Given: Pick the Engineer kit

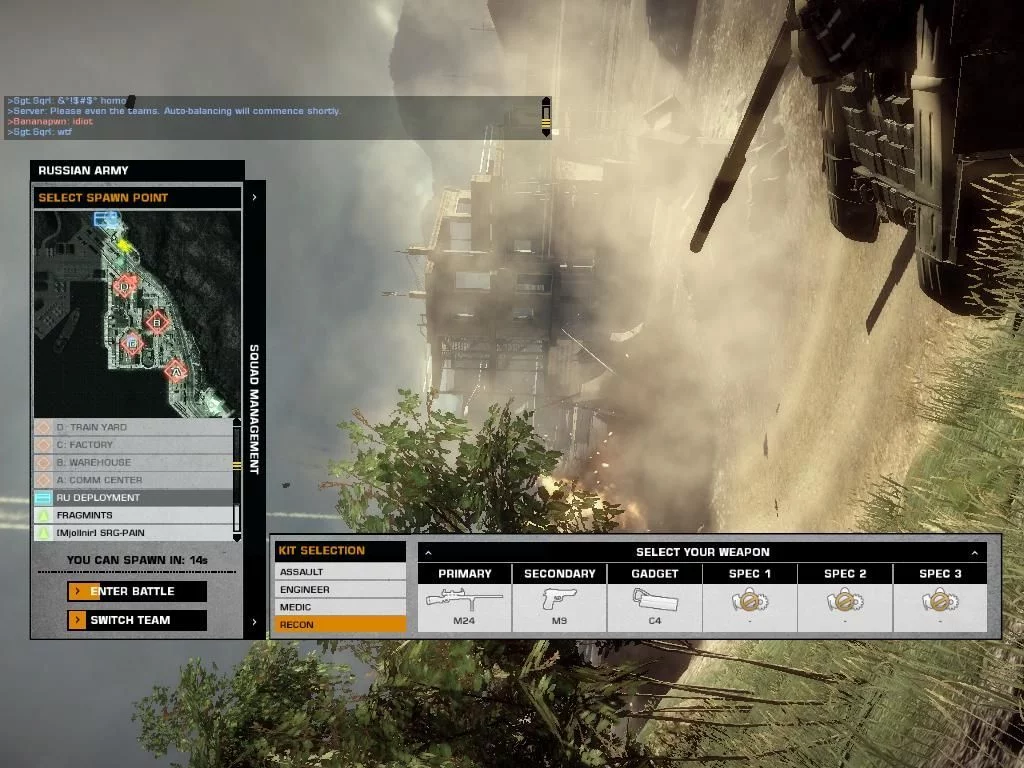Looking at the screenshot, I should coord(340,589).
